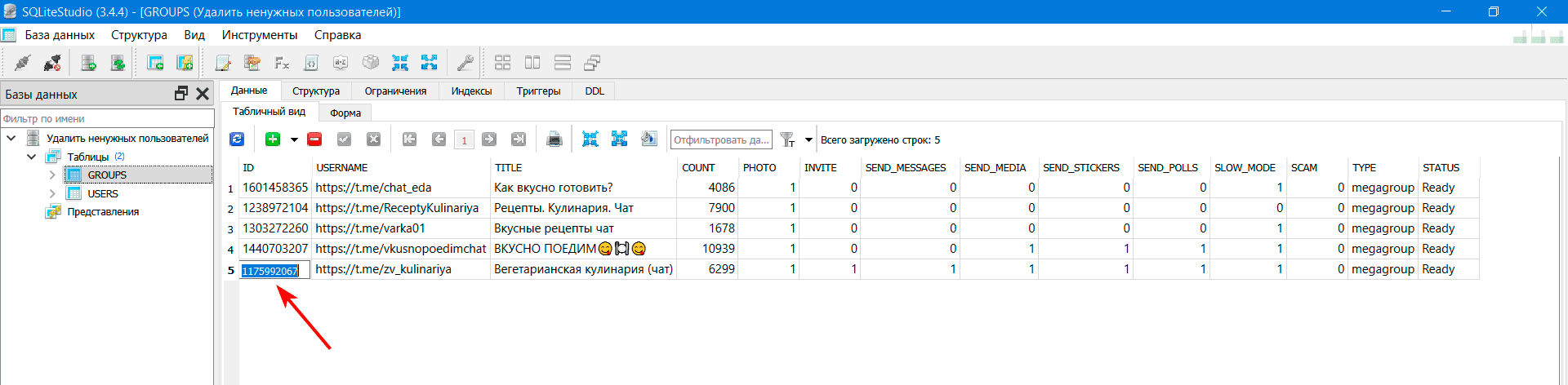Screen dimensions: 1568x385
Task: Click the populate table icon
Action: 649,139
